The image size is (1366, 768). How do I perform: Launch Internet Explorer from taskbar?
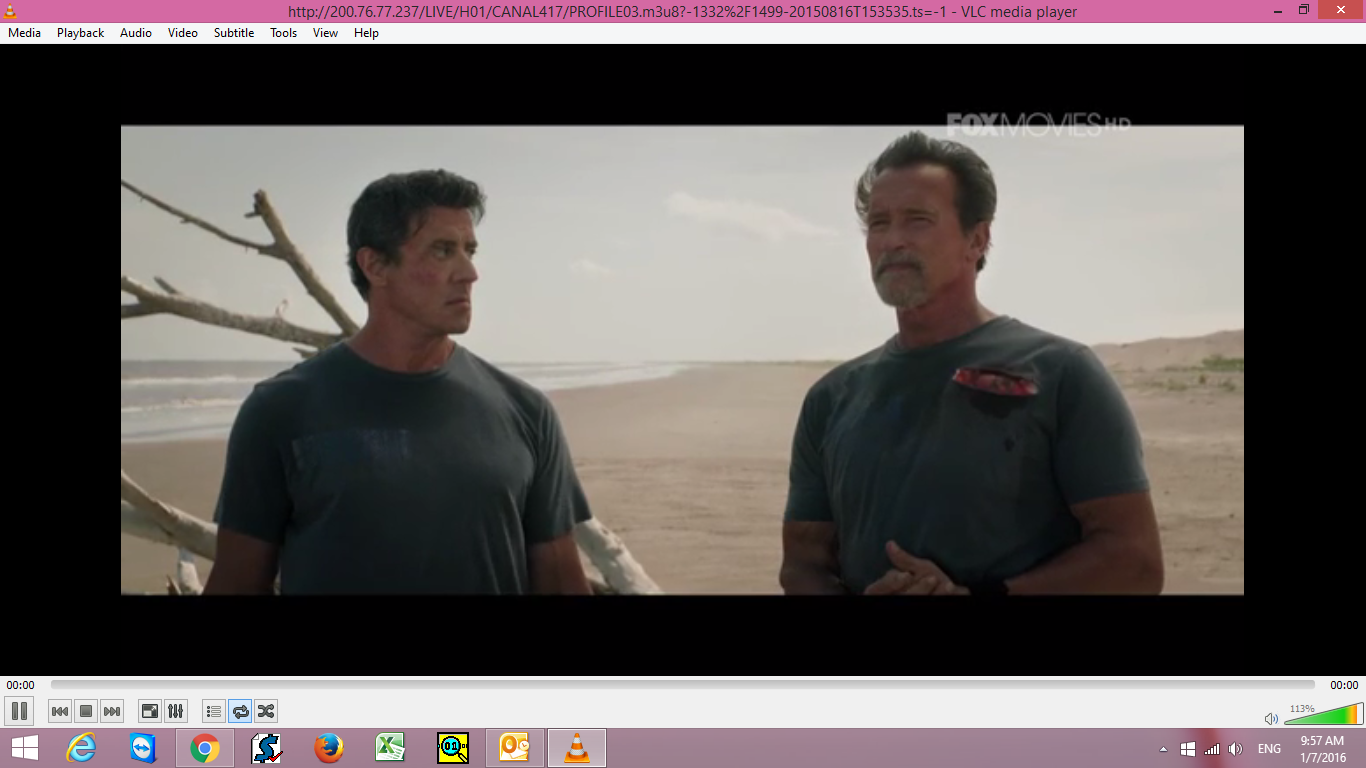[x=81, y=748]
